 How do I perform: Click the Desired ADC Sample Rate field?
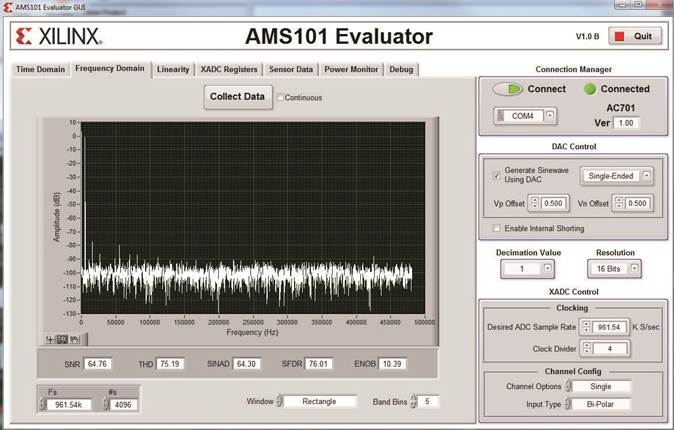pyautogui.click(x=610, y=327)
